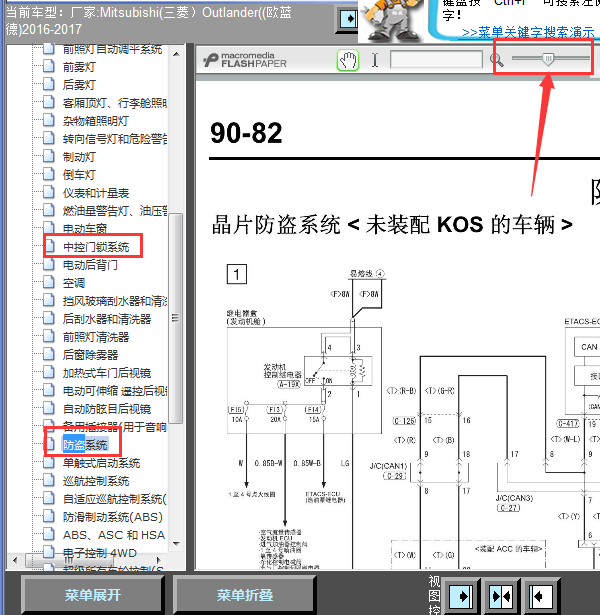Click the J/C(CAN3) label in diagram

click(x=514, y=498)
